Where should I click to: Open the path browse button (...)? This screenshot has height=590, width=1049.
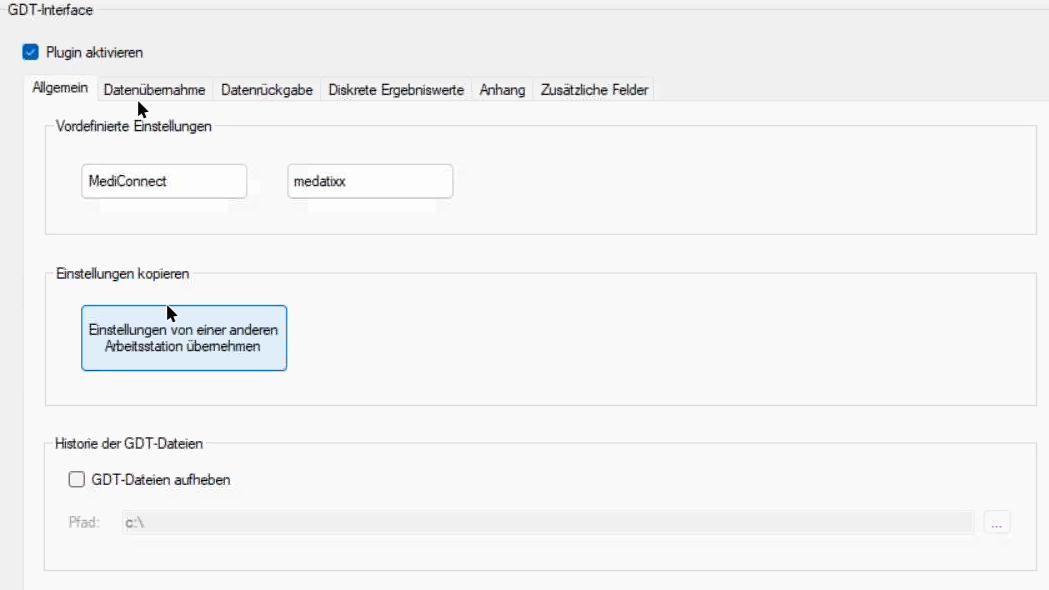click(x=997, y=522)
